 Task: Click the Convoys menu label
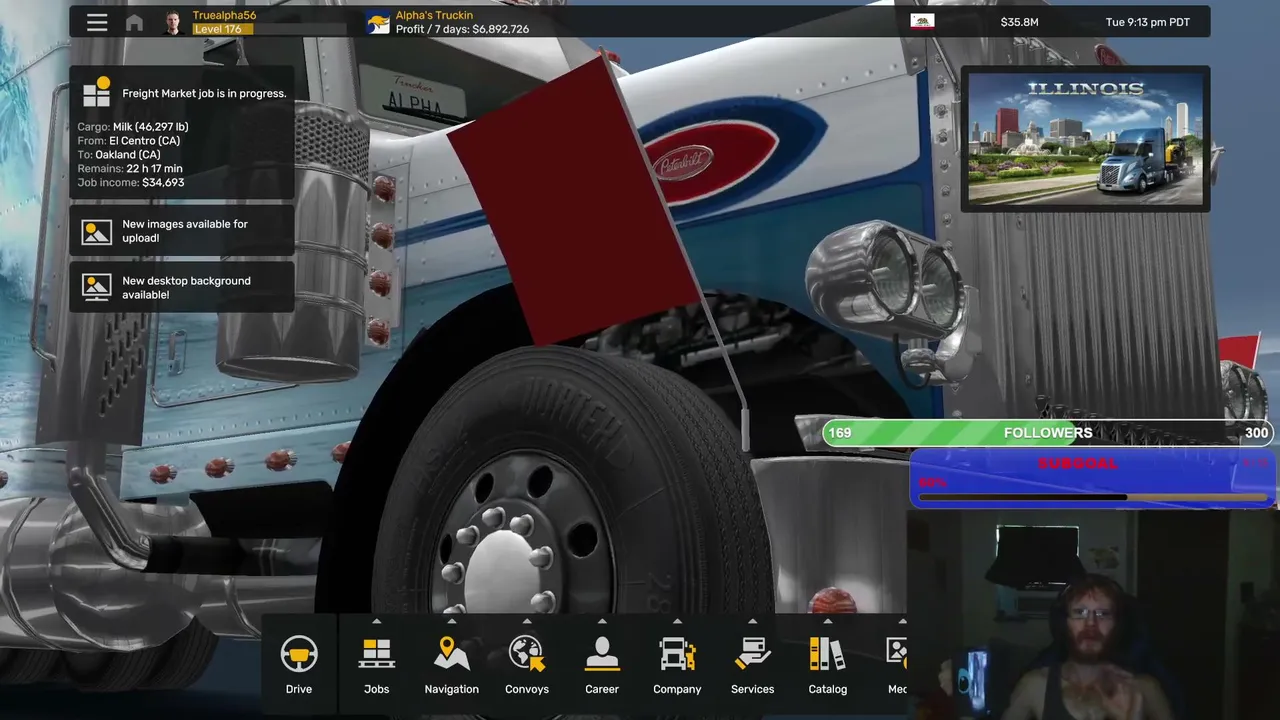[527, 689]
